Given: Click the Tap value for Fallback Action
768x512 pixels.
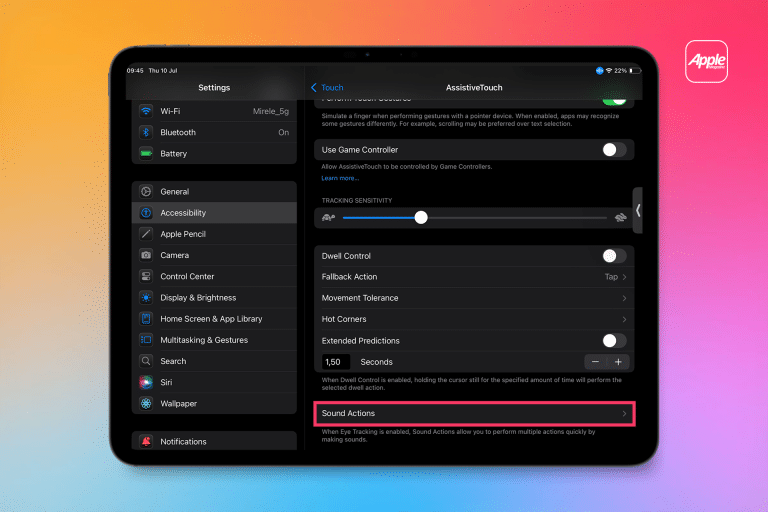Looking at the screenshot, I should pyautogui.click(x=611, y=277).
